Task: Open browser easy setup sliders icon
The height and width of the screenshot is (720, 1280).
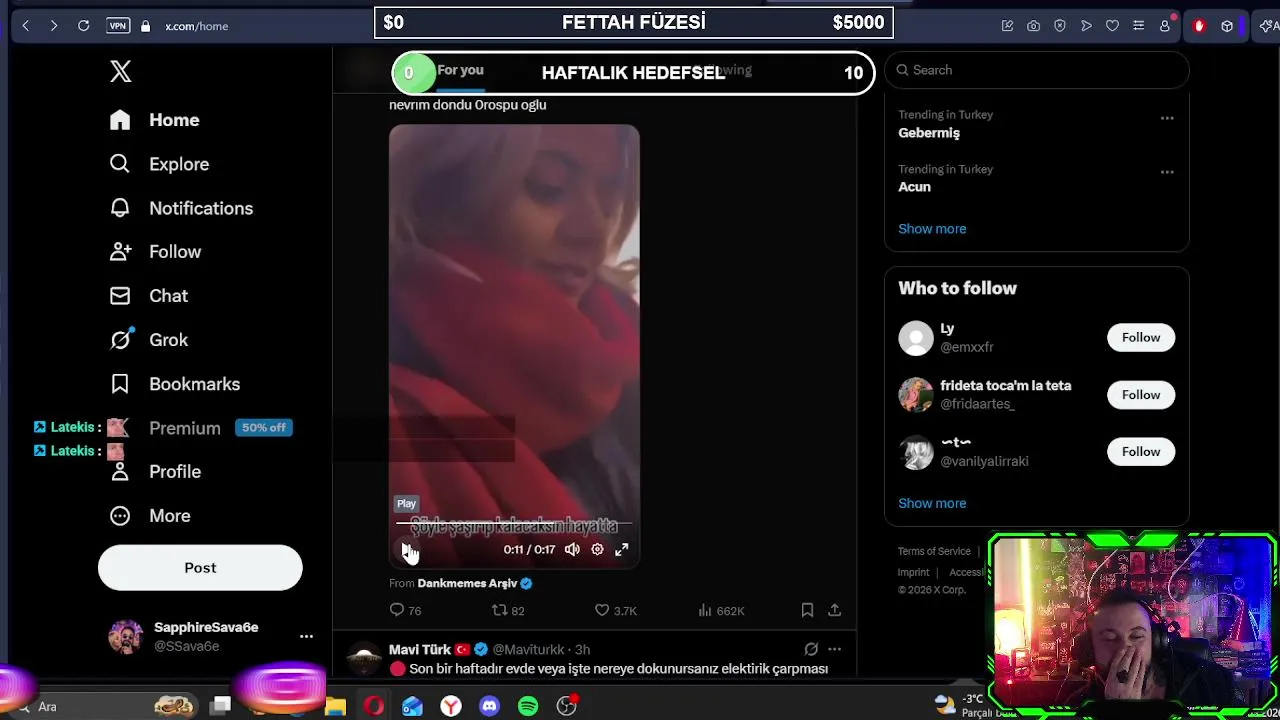Action: 1138,26
